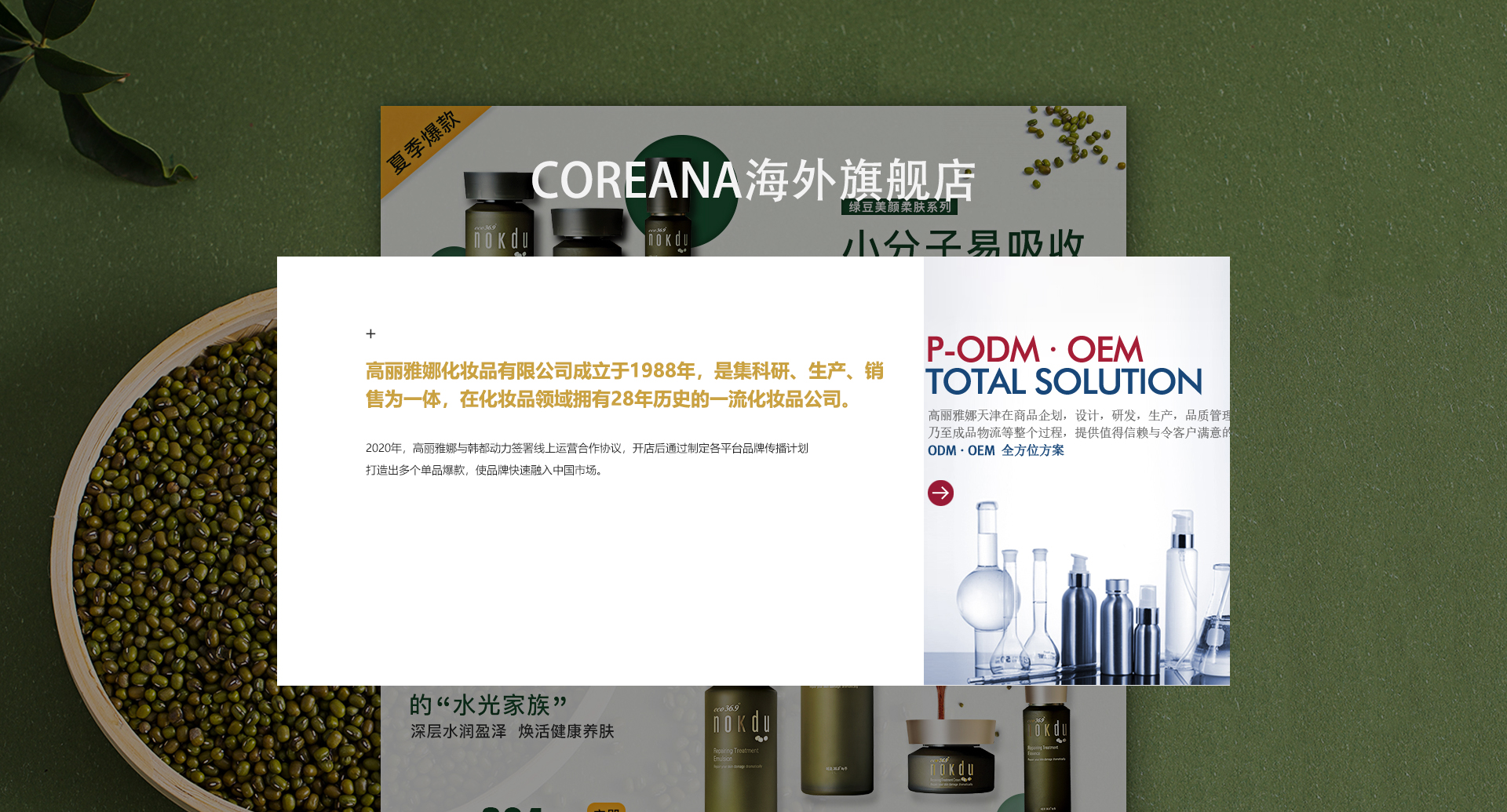Click the nokdu cream jar in the lower banner
Image resolution: width=1507 pixels, height=812 pixels.
pos(951,756)
